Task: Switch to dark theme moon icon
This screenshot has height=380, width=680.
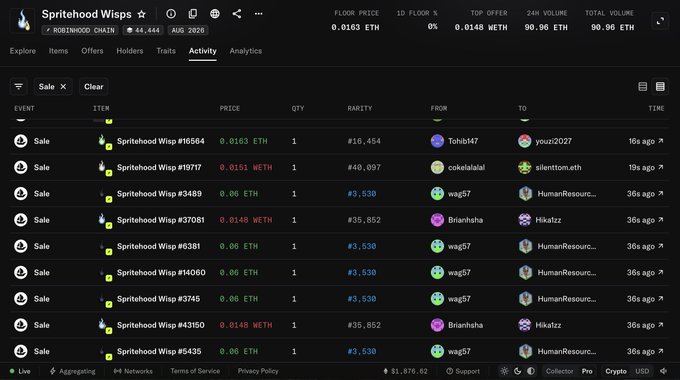Action: pyautogui.click(x=517, y=371)
